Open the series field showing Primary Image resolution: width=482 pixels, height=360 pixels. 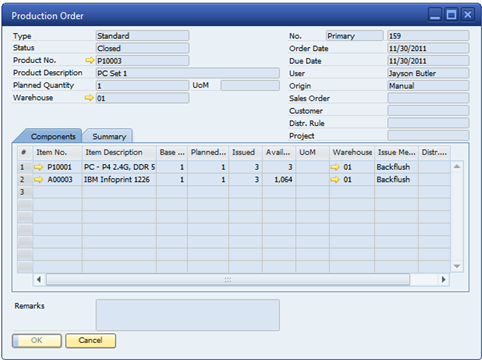coord(354,36)
